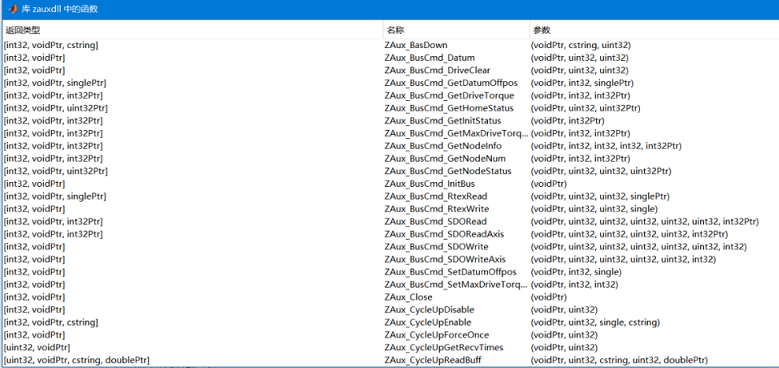Select the ZAux_BusCmd_SDOWriteAxis function name
779x368 pixels.
point(445,259)
